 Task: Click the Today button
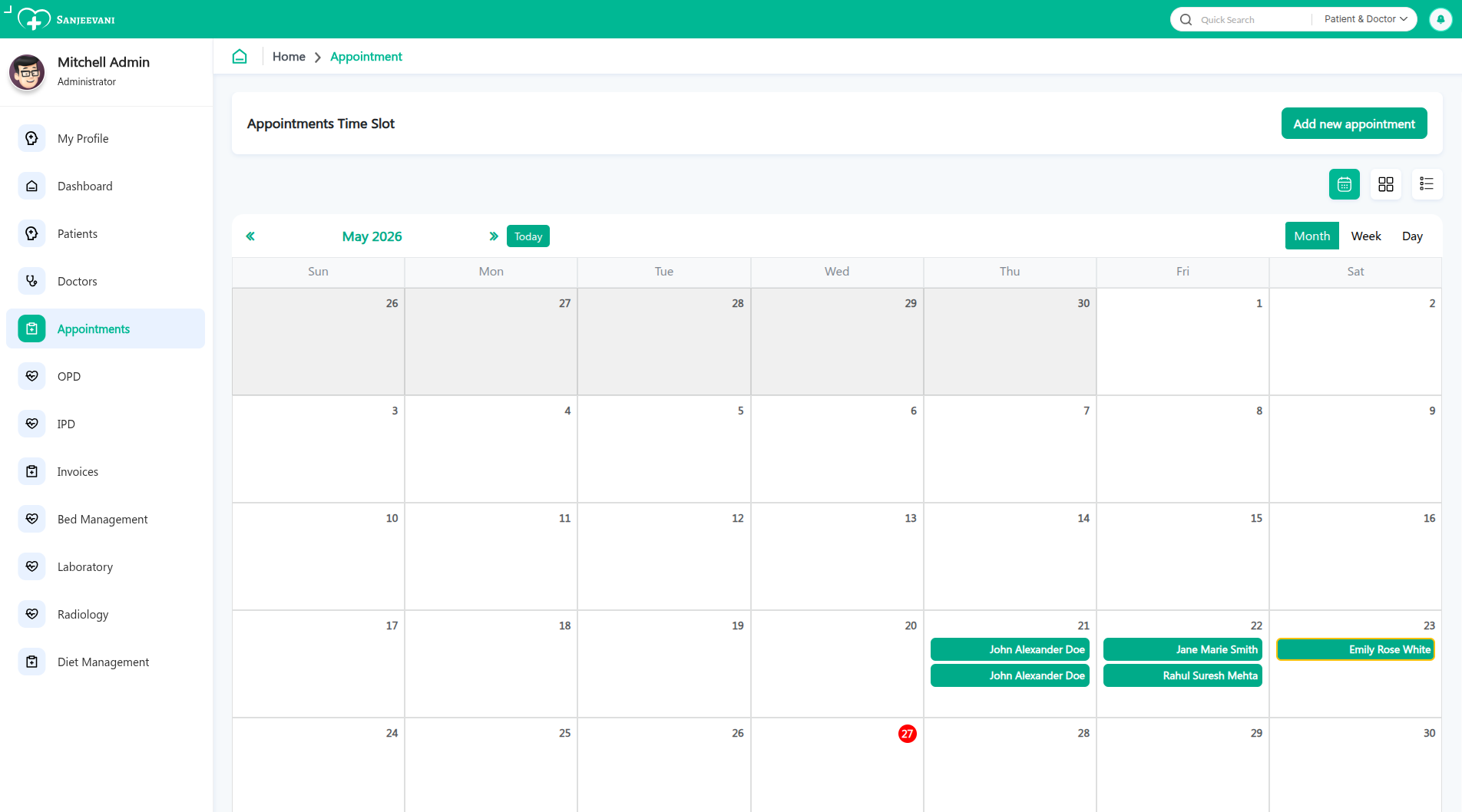coord(528,236)
